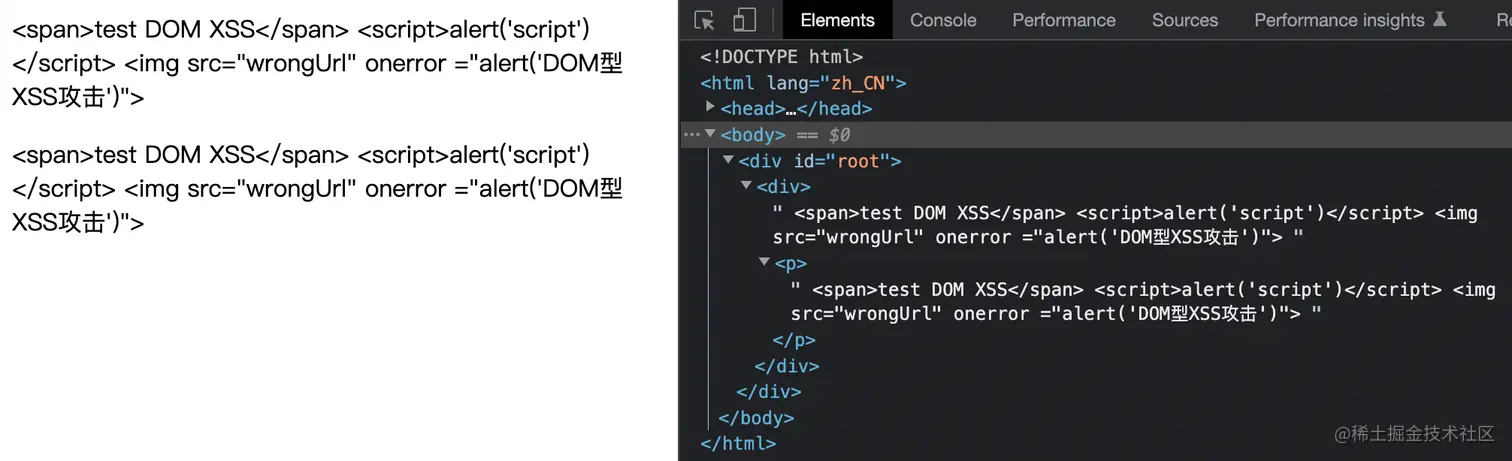The width and height of the screenshot is (1512, 461).
Task: Toggle the device toolbar icon
Action: [x=743, y=20]
